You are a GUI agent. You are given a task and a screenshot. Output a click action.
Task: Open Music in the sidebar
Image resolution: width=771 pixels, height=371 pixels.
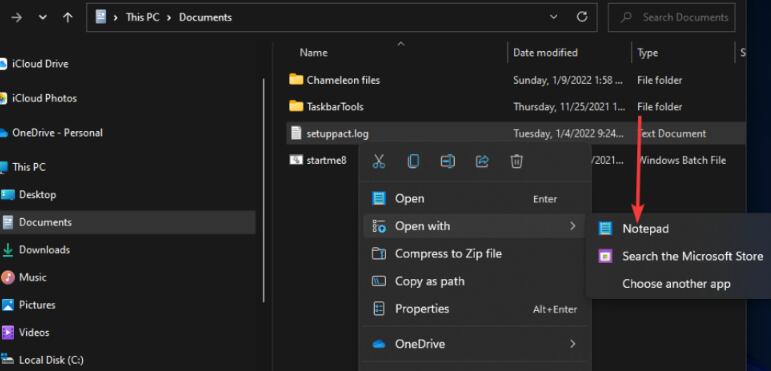(x=32, y=277)
